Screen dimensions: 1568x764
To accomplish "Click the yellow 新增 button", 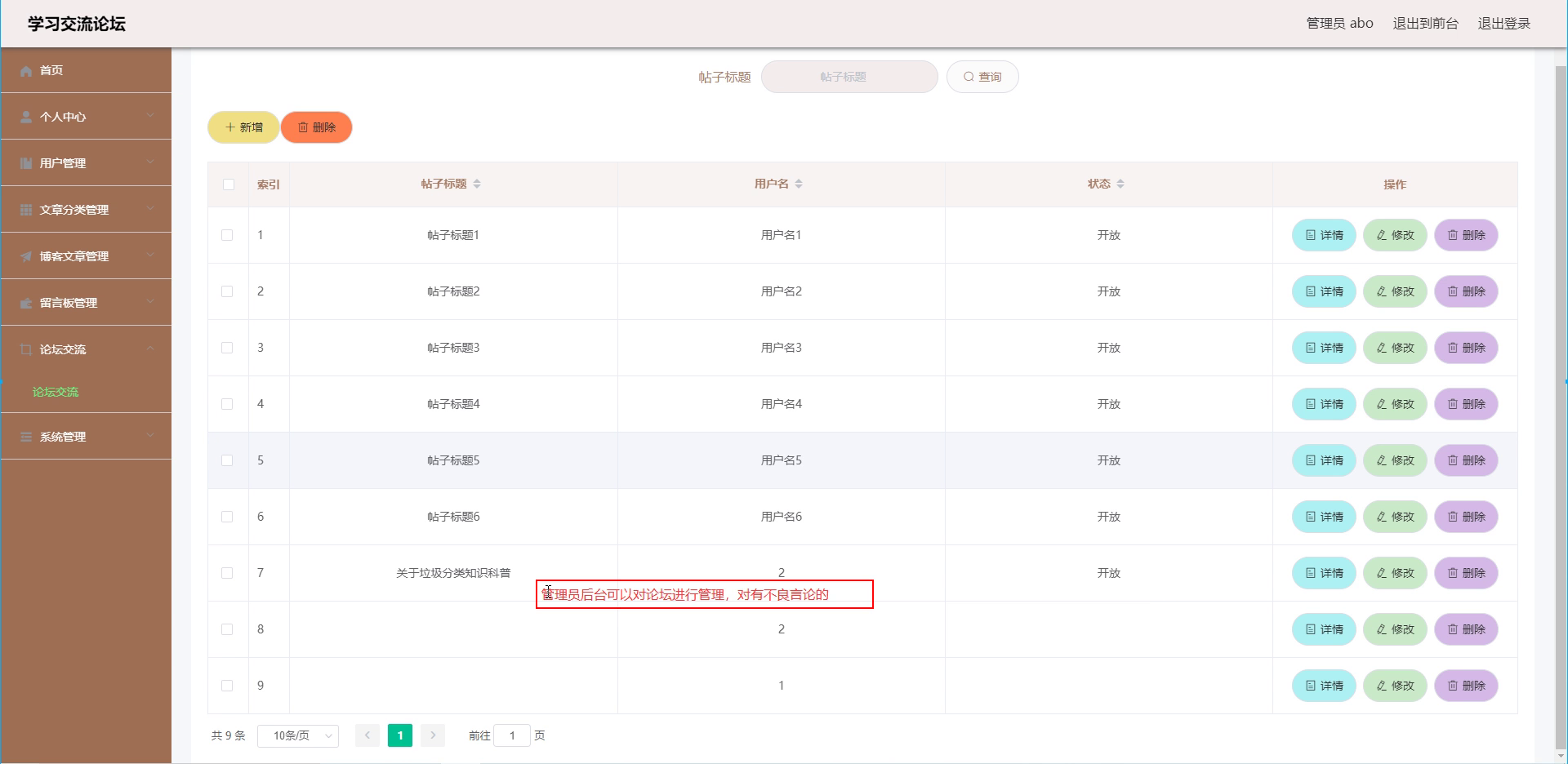I will pos(243,127).
